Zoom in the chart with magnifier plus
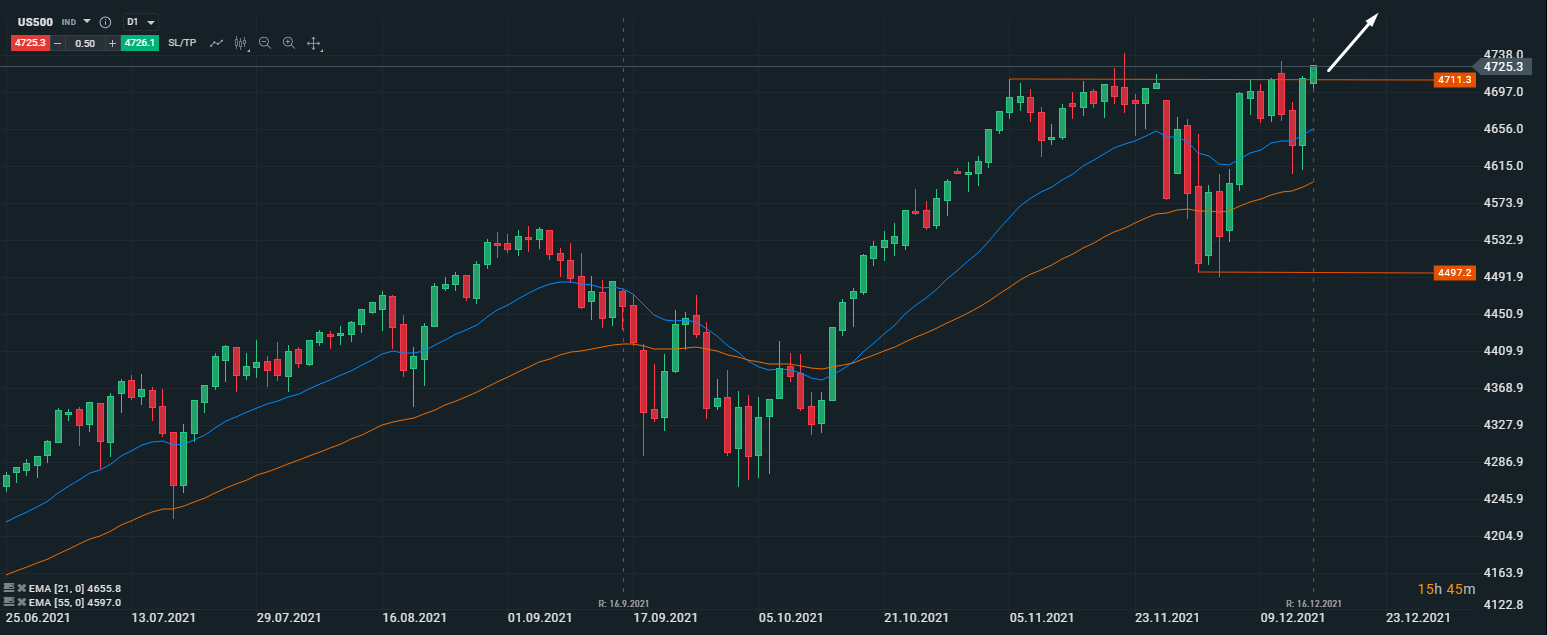This screenshot has width=1547, height=635. click(289, 43)
